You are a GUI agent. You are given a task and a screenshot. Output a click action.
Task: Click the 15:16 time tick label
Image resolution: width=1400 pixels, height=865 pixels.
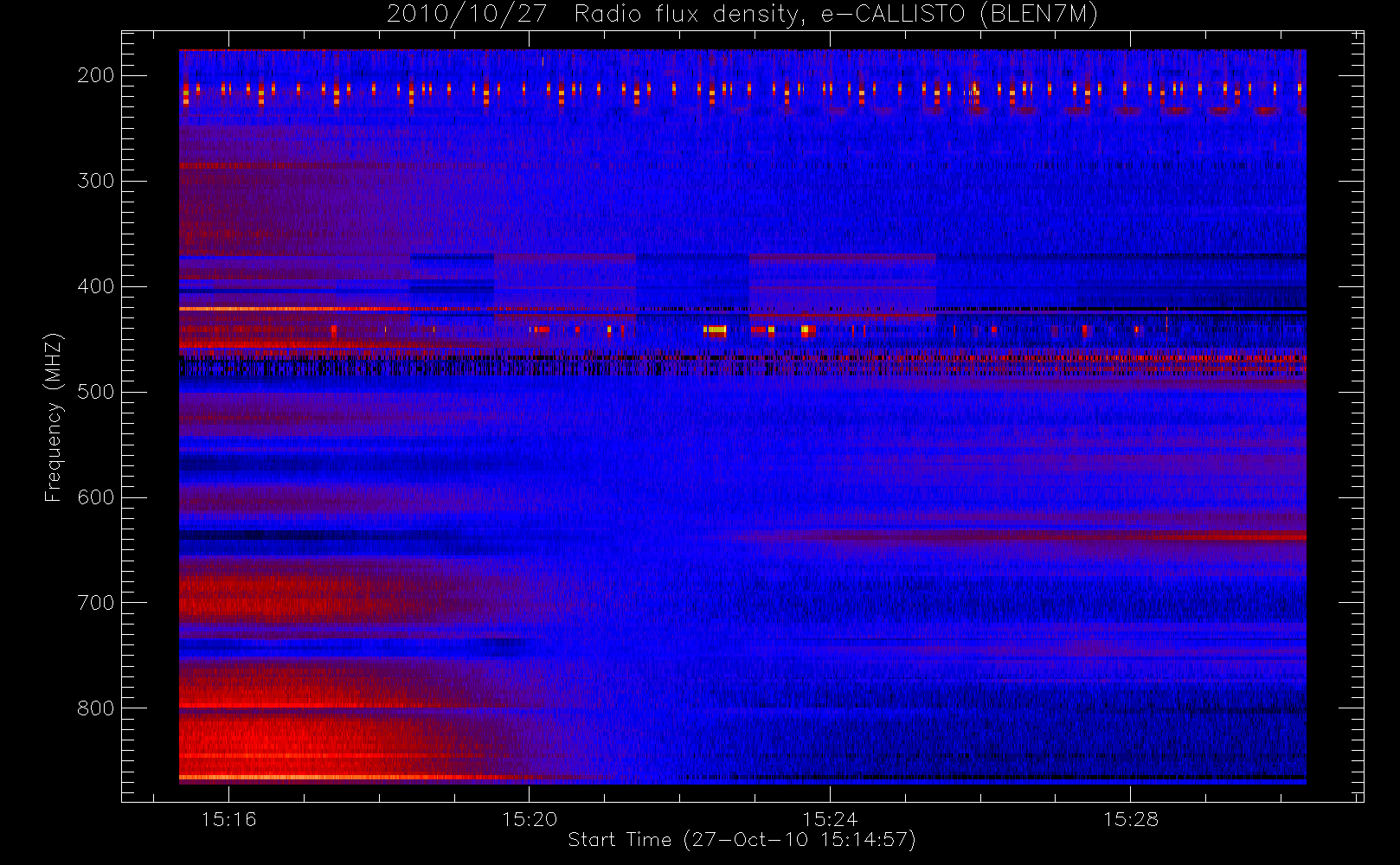pos(228,819)
